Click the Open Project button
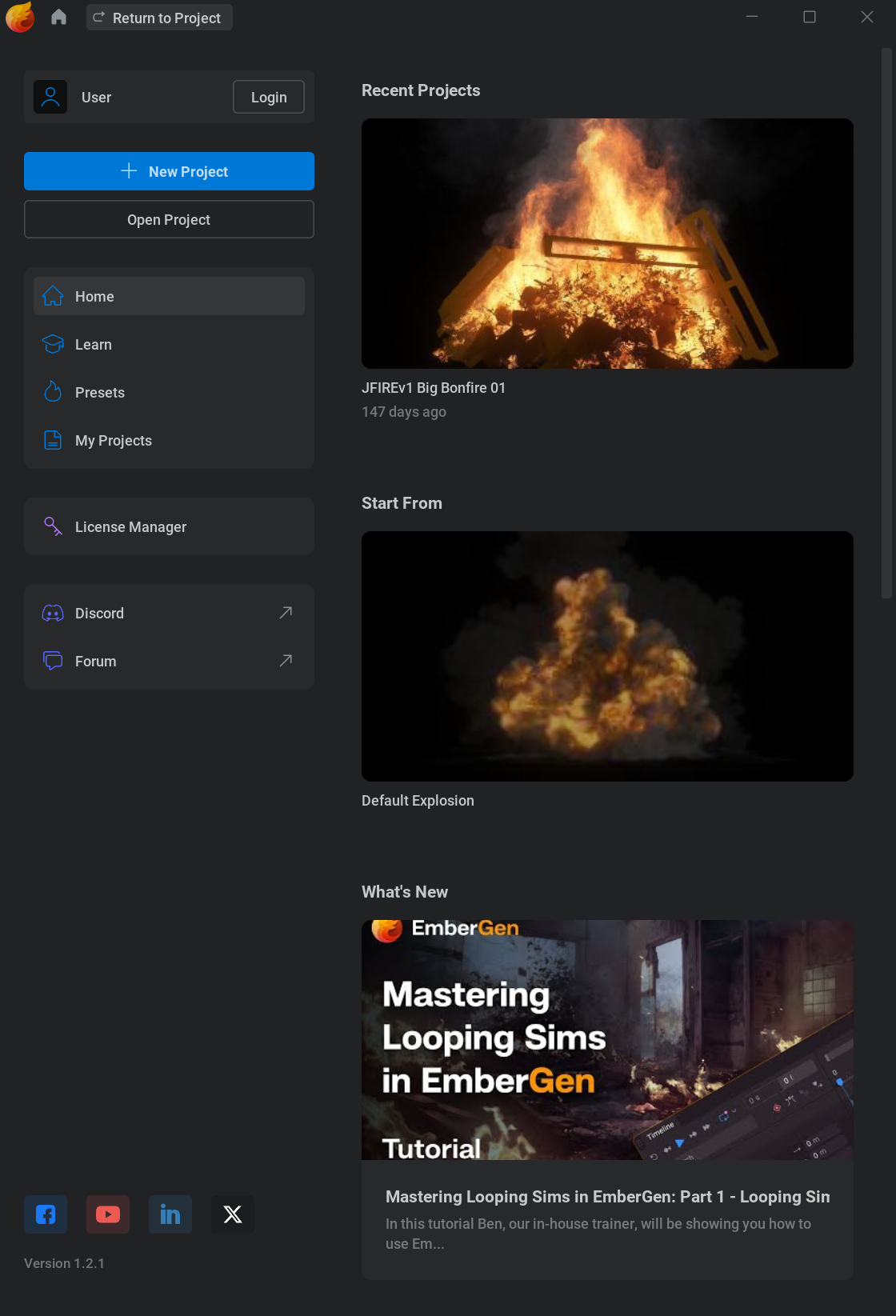The height and width of the screenshot is (1316, 896). 169,219
